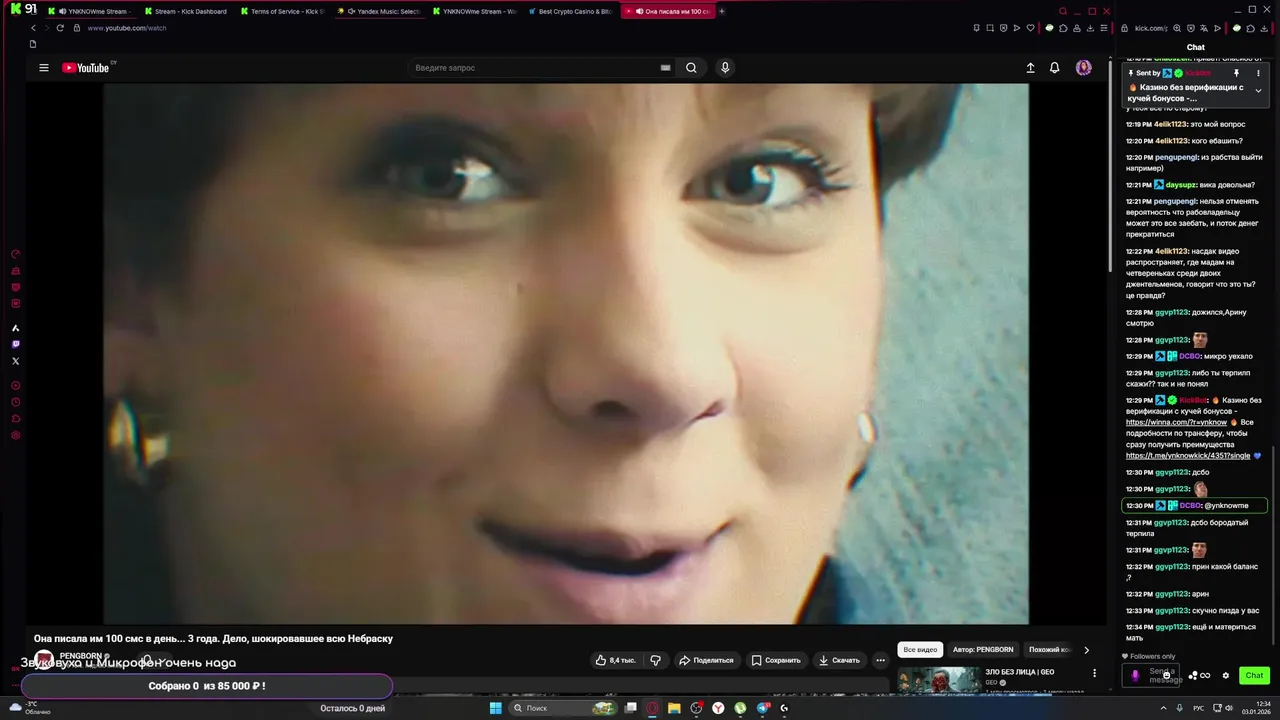
Task: Dislike the video
Action: pos(655,660)
